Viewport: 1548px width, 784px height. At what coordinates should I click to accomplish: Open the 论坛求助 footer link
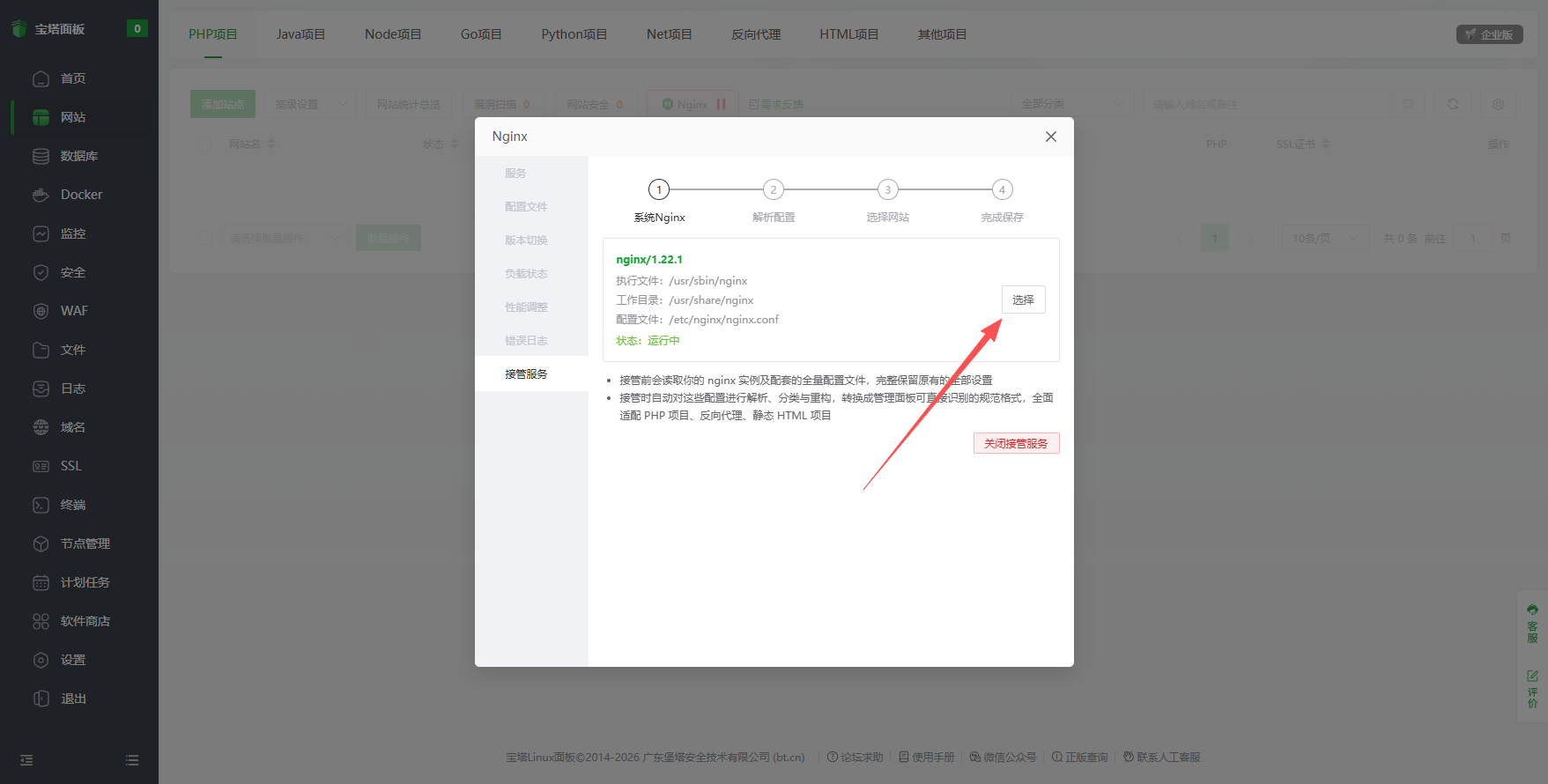(855, 758)
